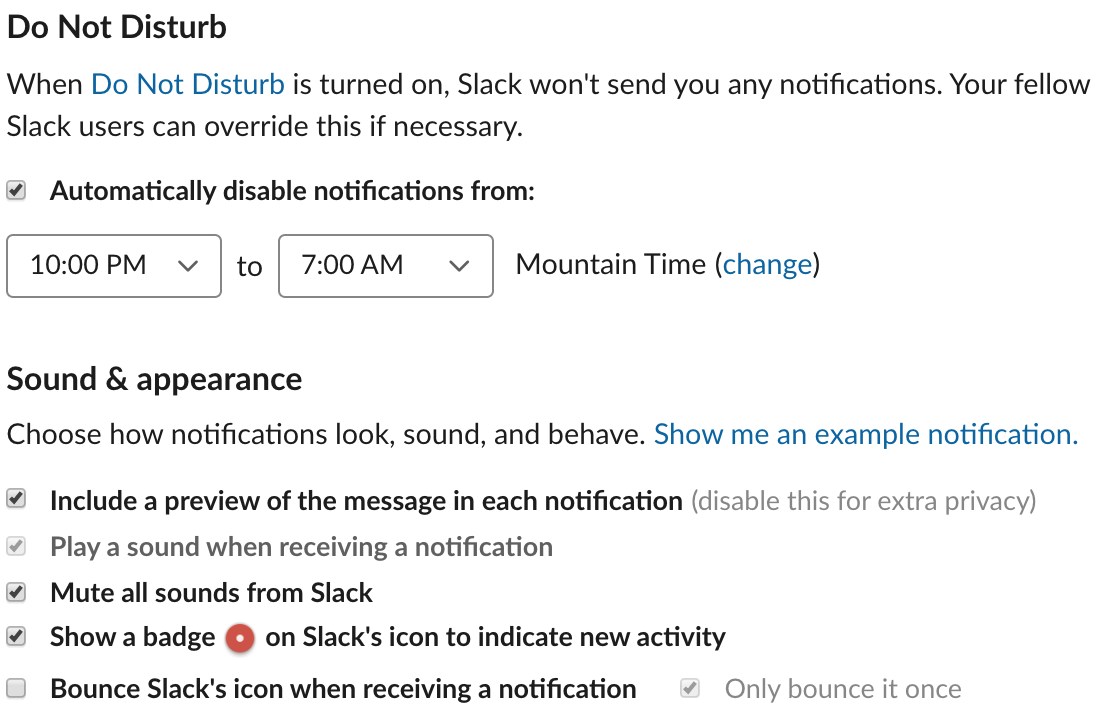Open the 10:00 PM start time dropdown
Image resolution: width=1108 pixels, height=718 pixels.
pos(113,266)
